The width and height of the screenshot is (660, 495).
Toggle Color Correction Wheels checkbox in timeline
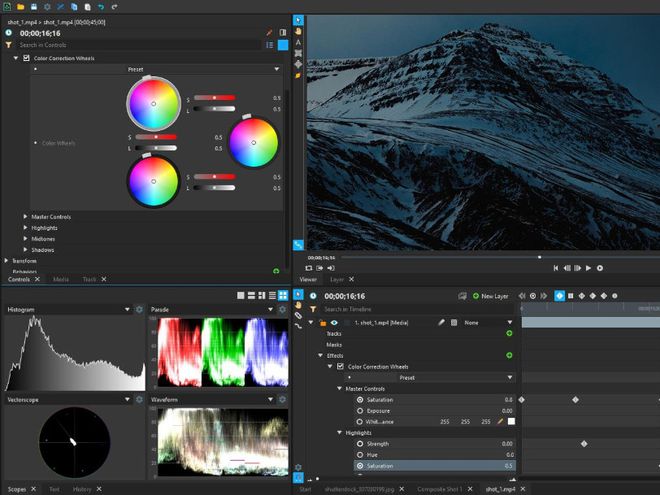coord(340,367)
